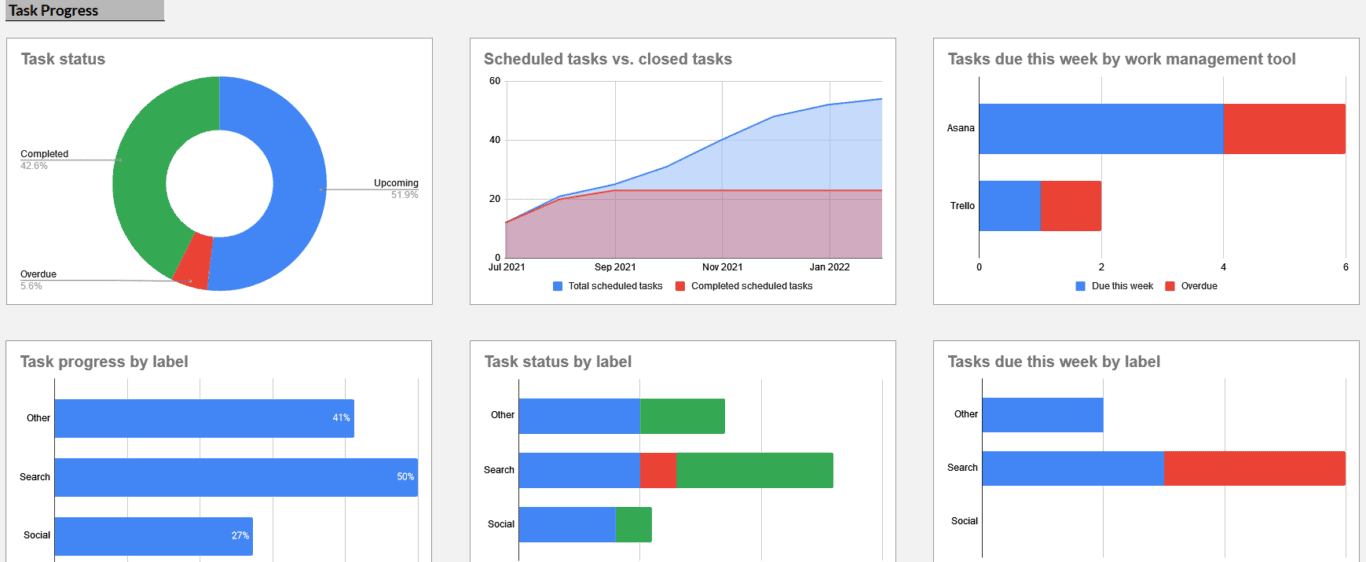Select the Task status chart title

click(63, 59)
